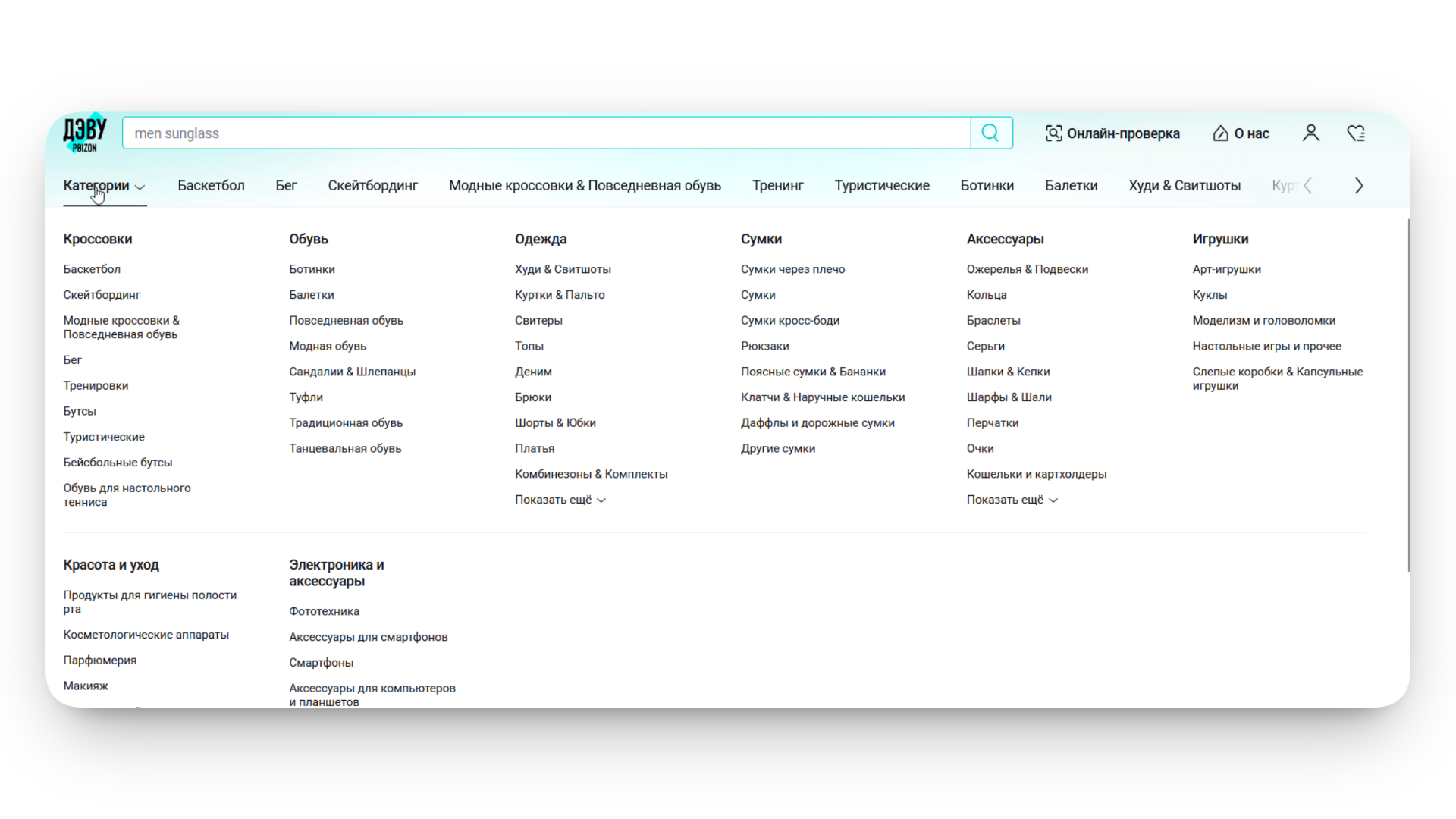Select Куртки & Пальто link

click(x=560, y=295)
